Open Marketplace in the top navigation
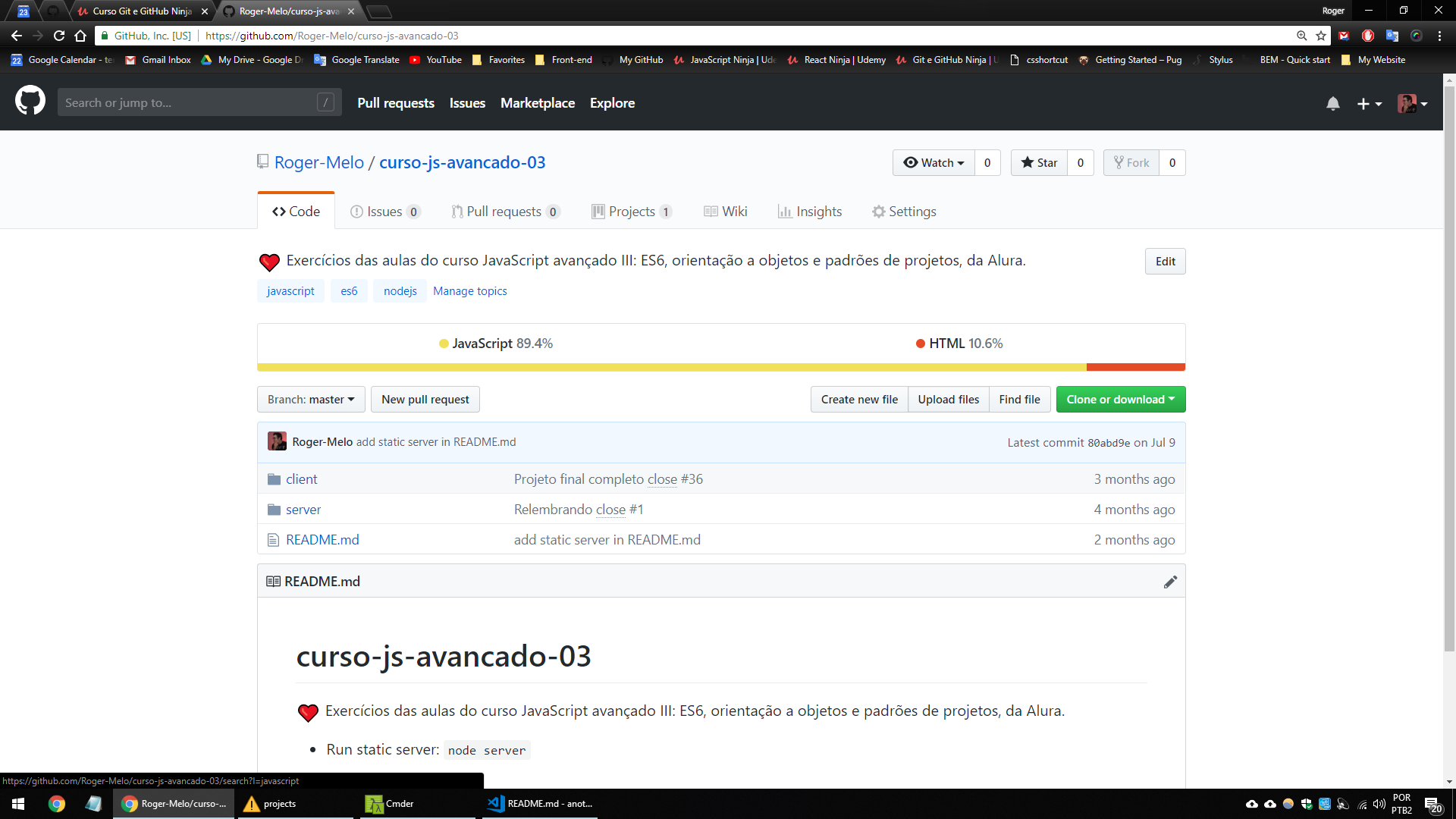The height and width of the screenshot is (819, 1456). tap(538, 103)
